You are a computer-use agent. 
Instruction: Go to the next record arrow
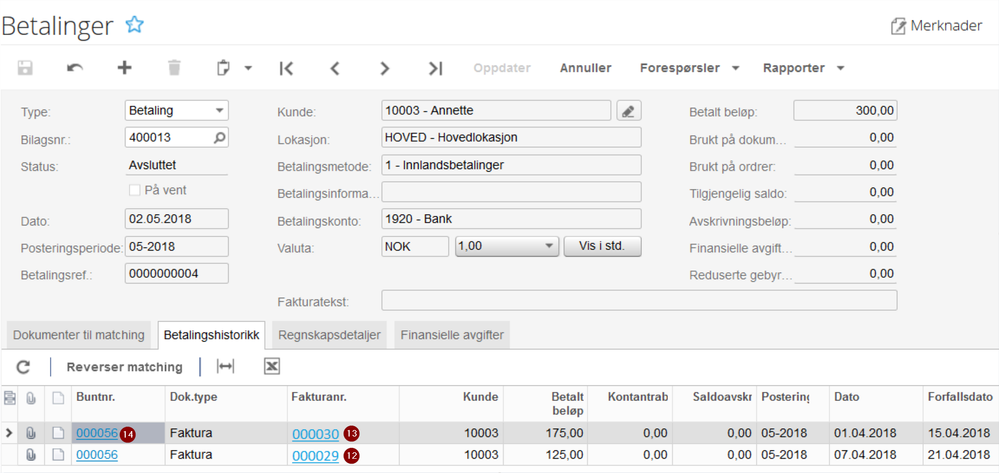pyautogui.click(x=385, y=68)
